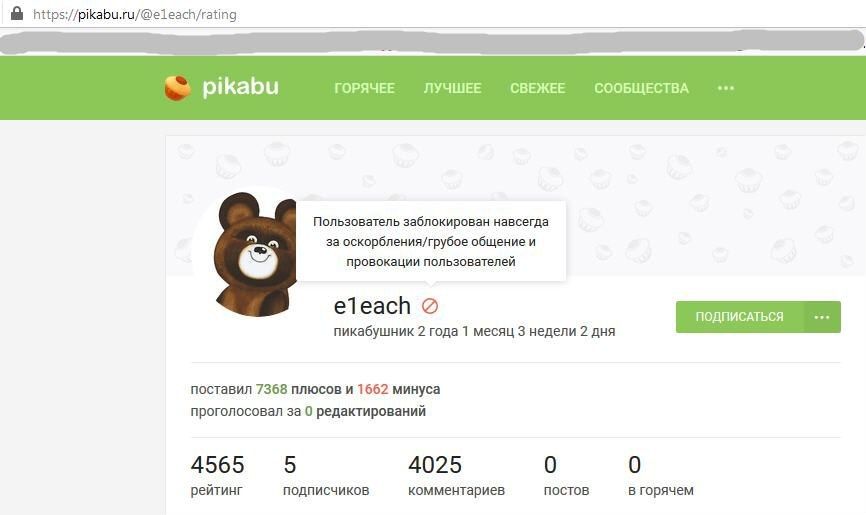Screen dimensions: 866x515
Task: Click the 0 в горячем counter
Action: tap(661, 475)
